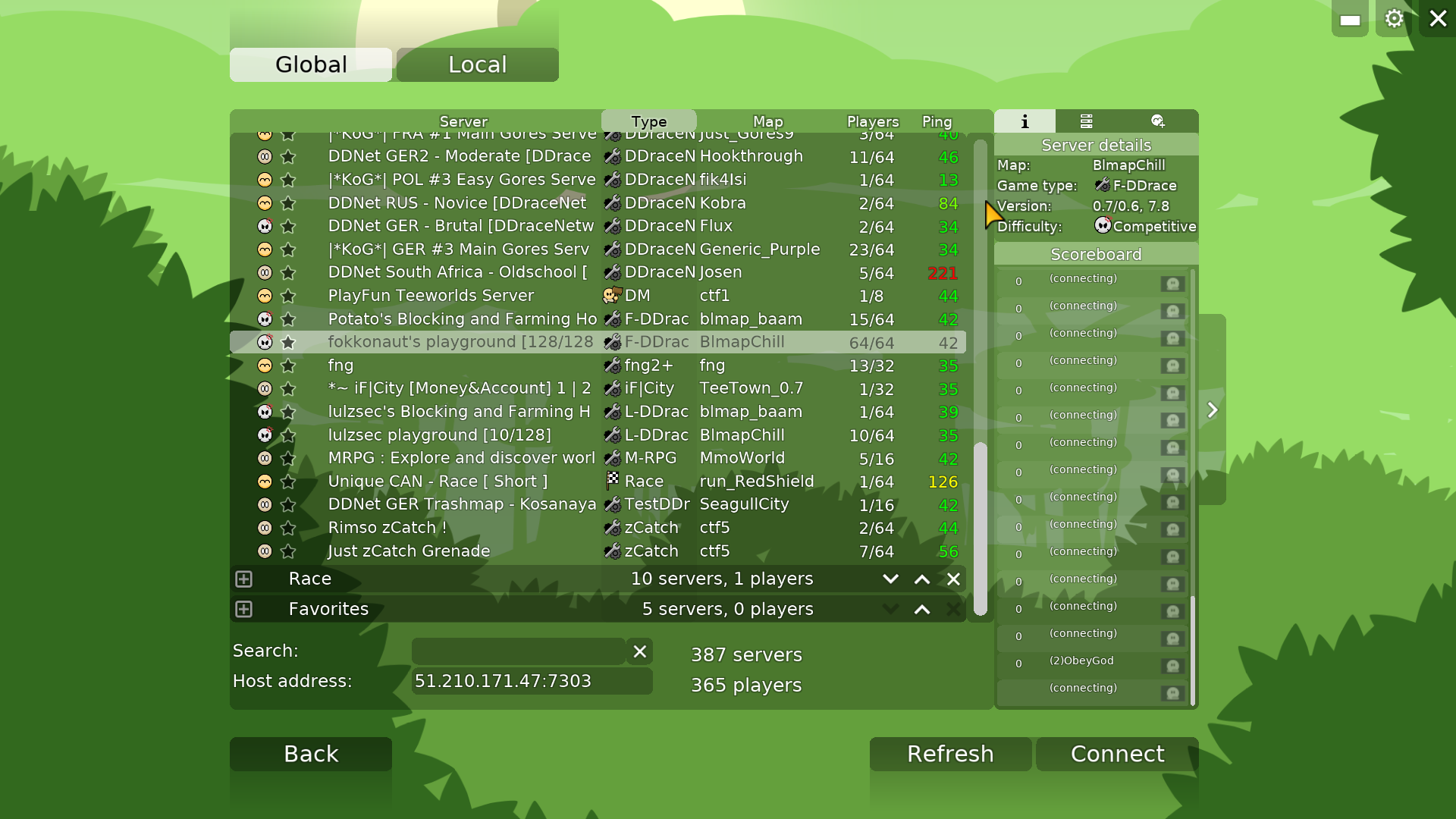Move Favorites filter up with chevron
Screen dimensions: 1456x819
pos(922,610)
